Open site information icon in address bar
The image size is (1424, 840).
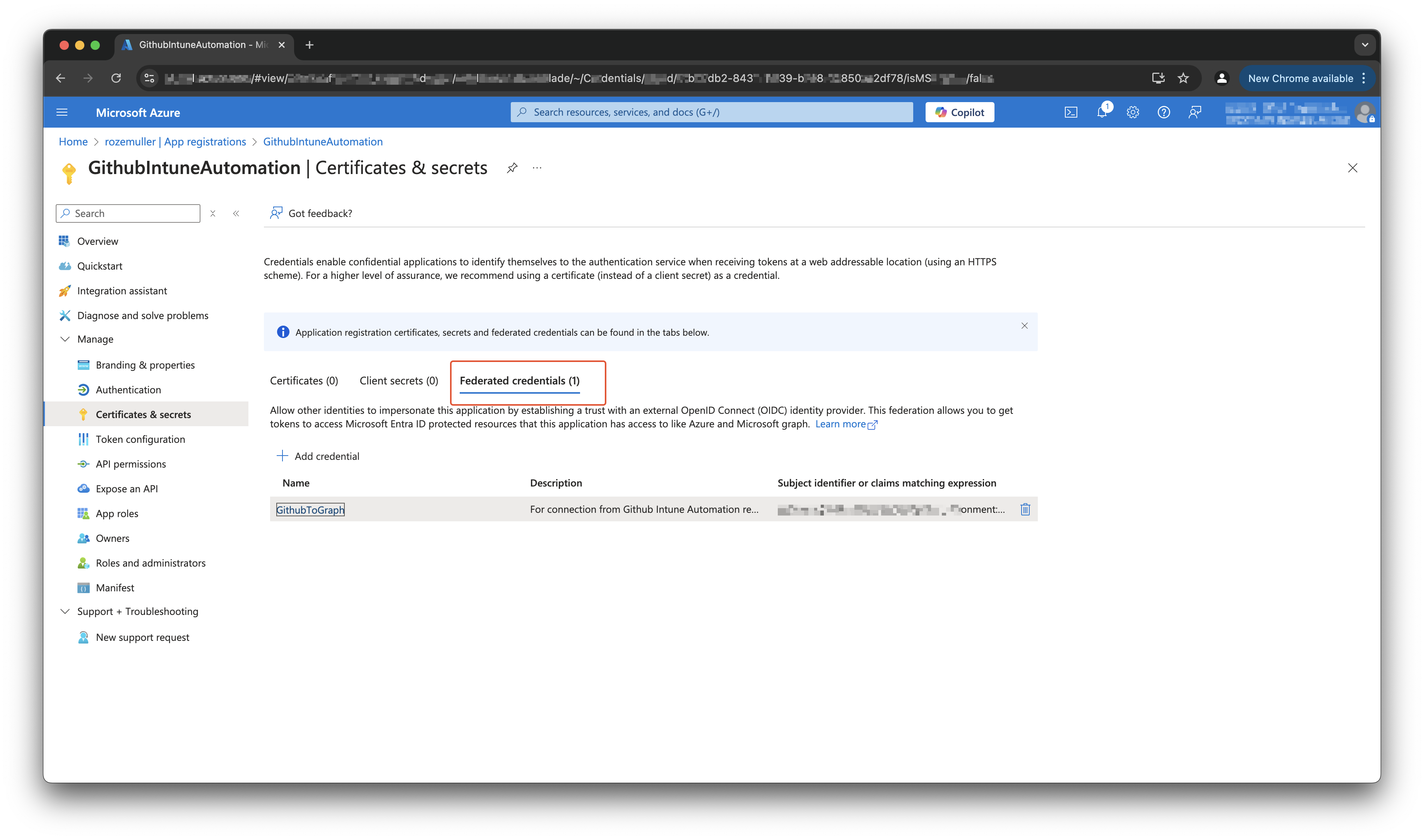(x=149, y=78)
